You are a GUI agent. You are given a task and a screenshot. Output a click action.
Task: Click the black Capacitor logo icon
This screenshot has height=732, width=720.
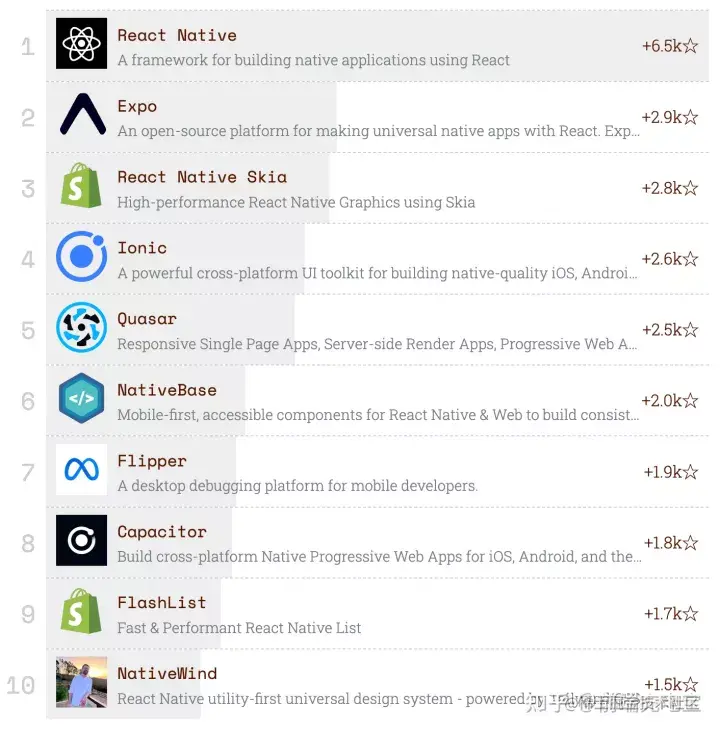tap(81, 540)
